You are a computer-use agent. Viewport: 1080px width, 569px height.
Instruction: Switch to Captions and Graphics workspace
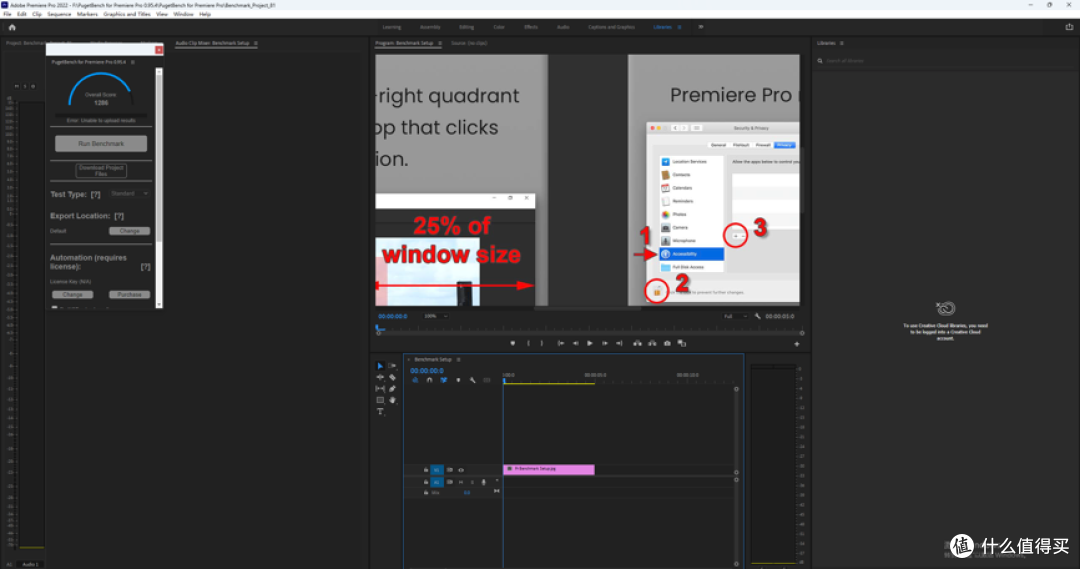pyautogui.click(x=611, y=27)
